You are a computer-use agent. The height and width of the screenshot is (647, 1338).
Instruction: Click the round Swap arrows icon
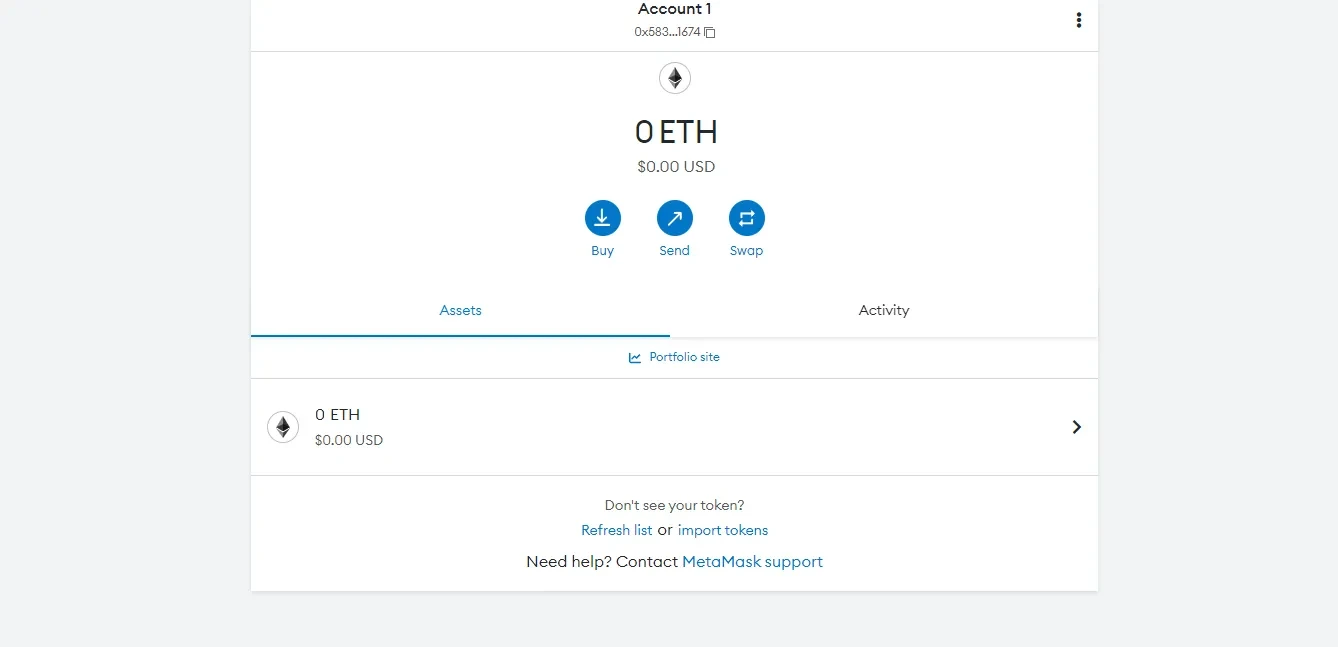[746, 218]
